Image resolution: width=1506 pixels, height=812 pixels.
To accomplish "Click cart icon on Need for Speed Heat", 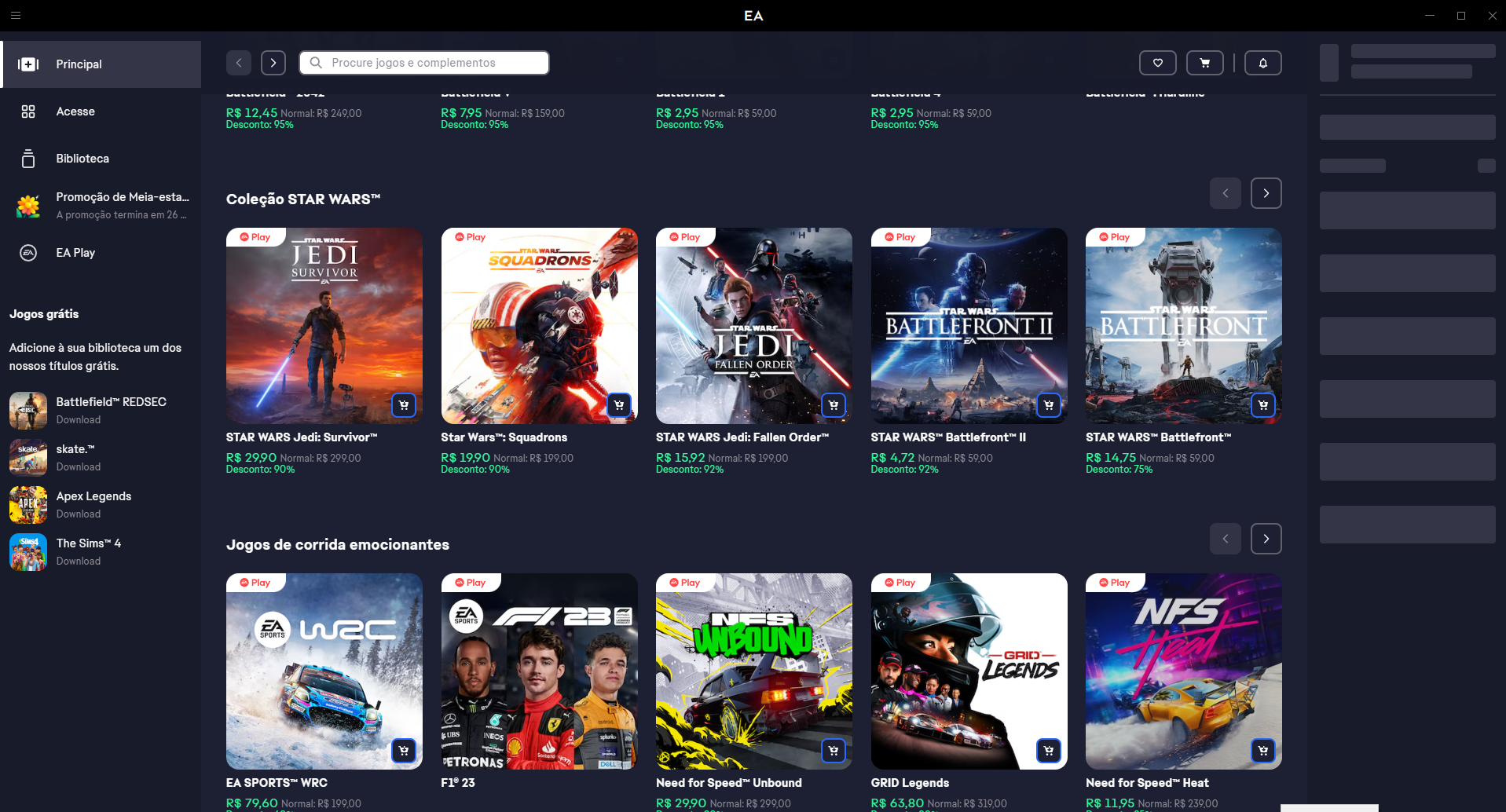I will 1262,751.
